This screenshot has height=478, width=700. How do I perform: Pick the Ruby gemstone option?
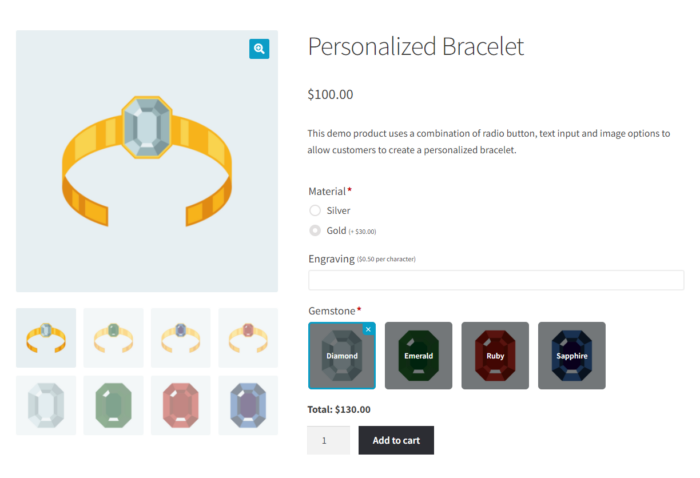click(495, 355)
